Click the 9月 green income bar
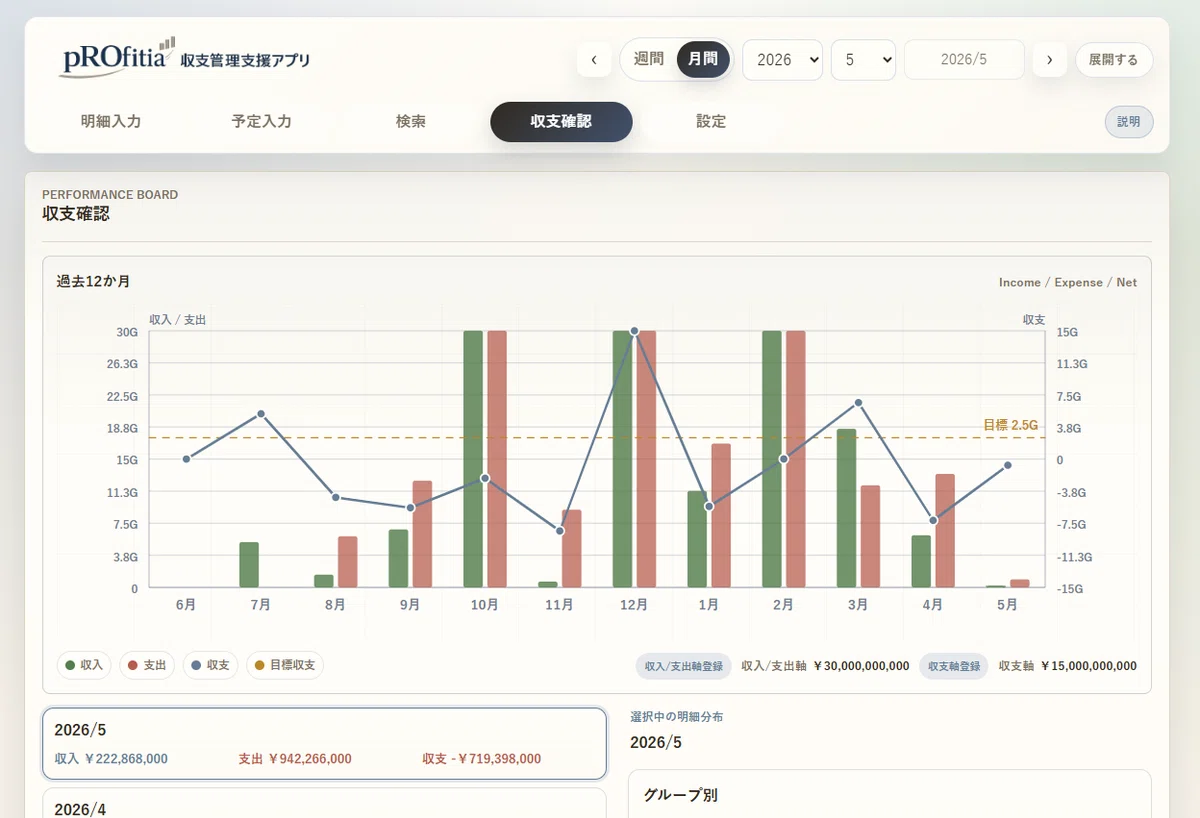The width and height of the screenshot is (1200, 818). click(399, 558)
